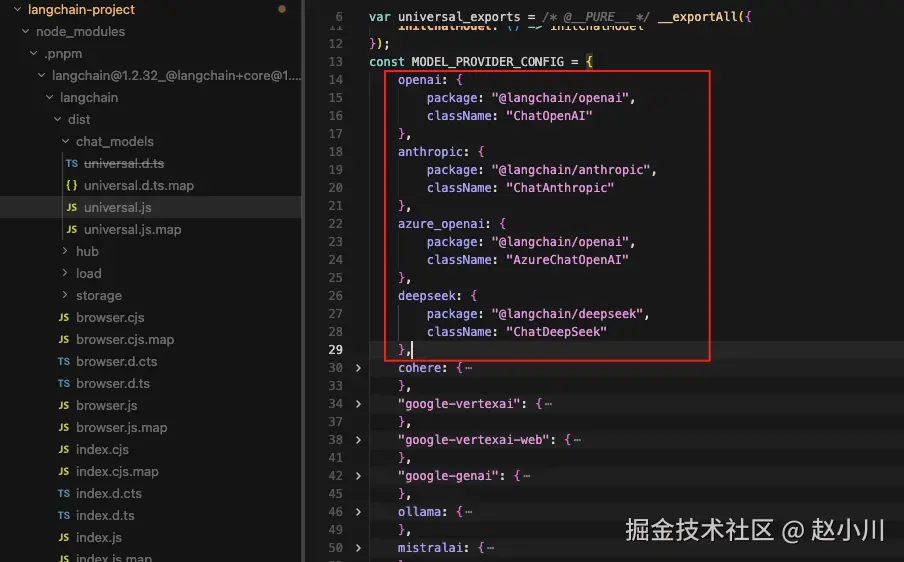Screen dimensions: 904x562
Task: Click "ChatOpenAI" on line 16
Action: (x=549, y=116)
